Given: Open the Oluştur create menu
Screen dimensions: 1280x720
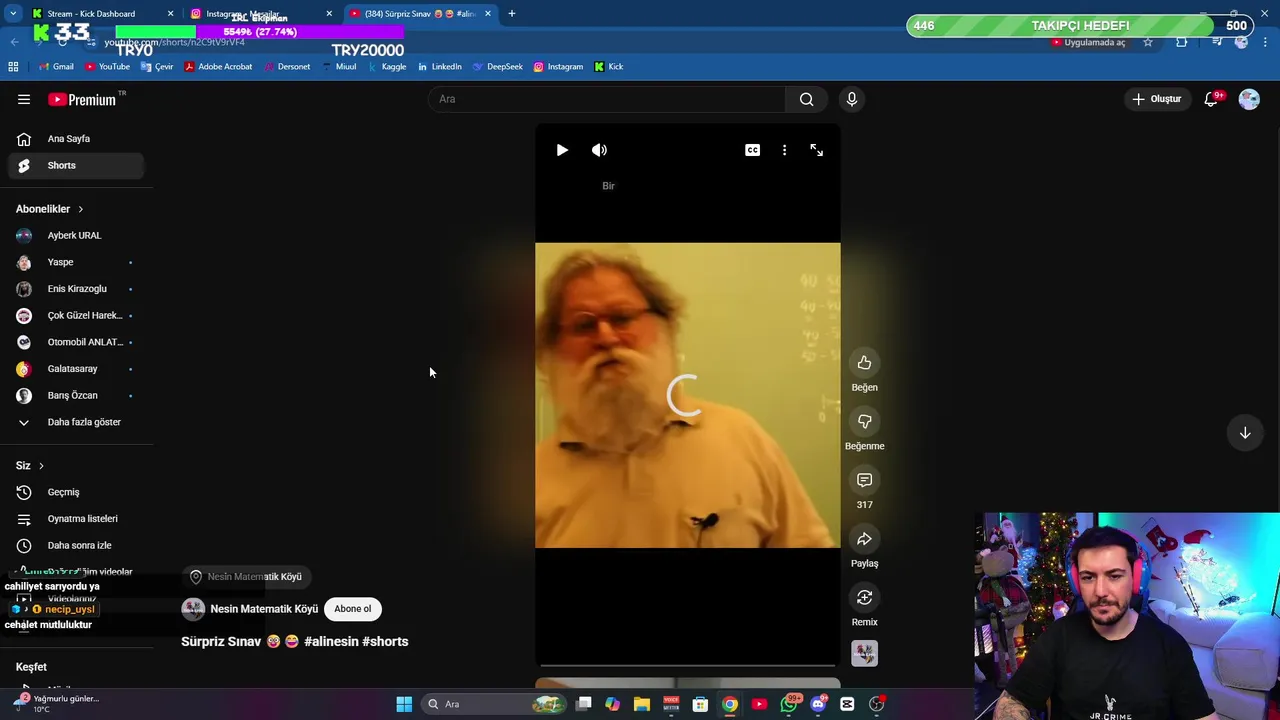Looking at the screenshot, I should point(1156,99).
